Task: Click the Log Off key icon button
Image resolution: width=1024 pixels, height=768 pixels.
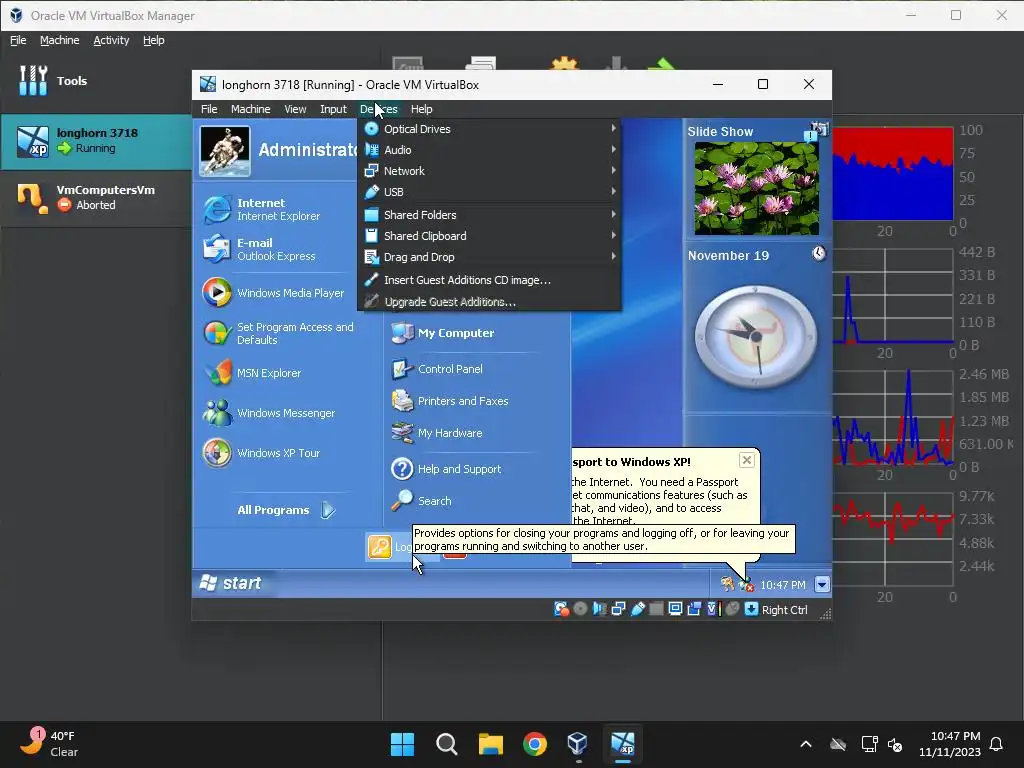Action: 379,547
